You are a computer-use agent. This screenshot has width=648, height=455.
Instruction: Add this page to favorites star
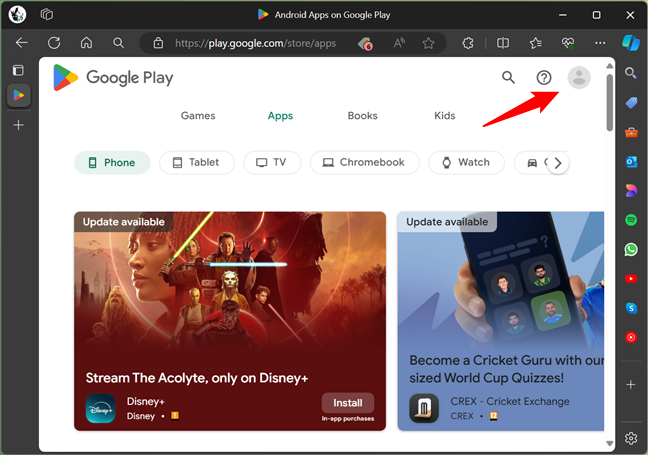click(x=429, y=43)
